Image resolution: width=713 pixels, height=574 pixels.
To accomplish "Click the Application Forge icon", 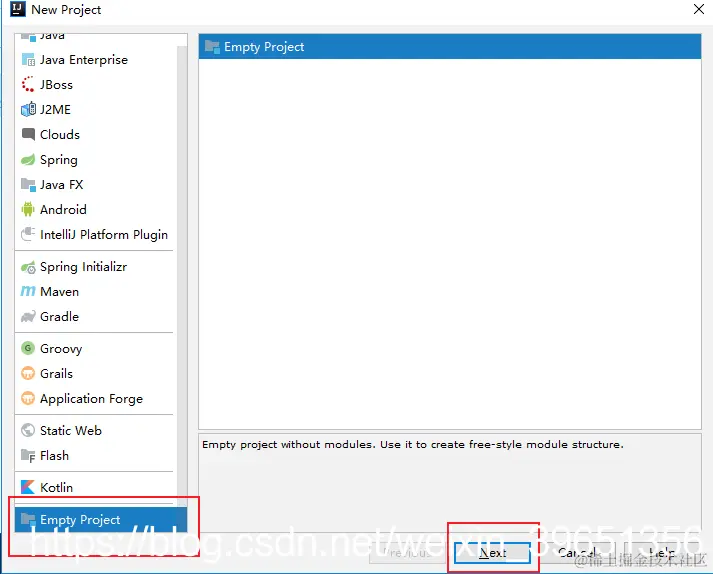I will point(28,398).
